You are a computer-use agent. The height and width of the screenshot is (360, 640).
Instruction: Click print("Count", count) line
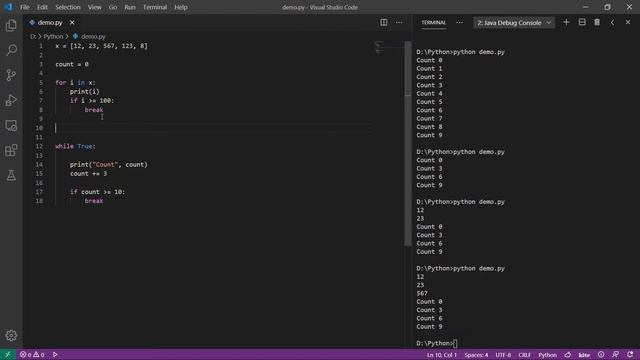(109, 164)
